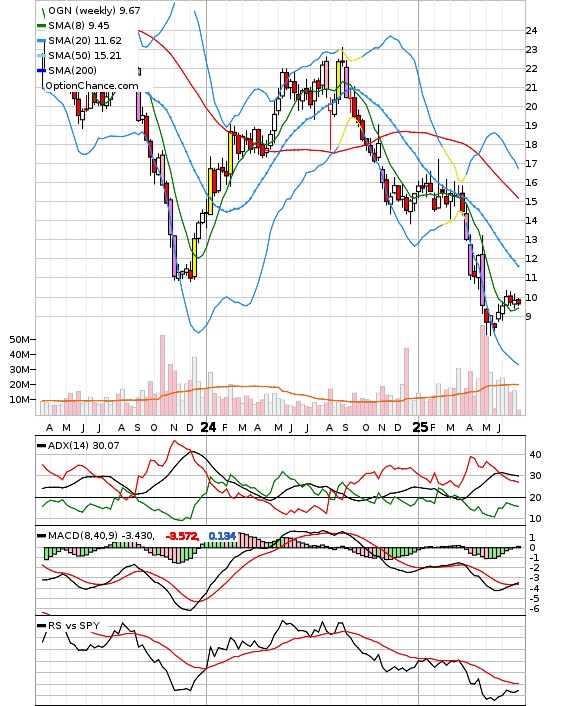566x706 pixels.
Task: Click the tallest pink volume bar near November
Action: coord(163,375)
